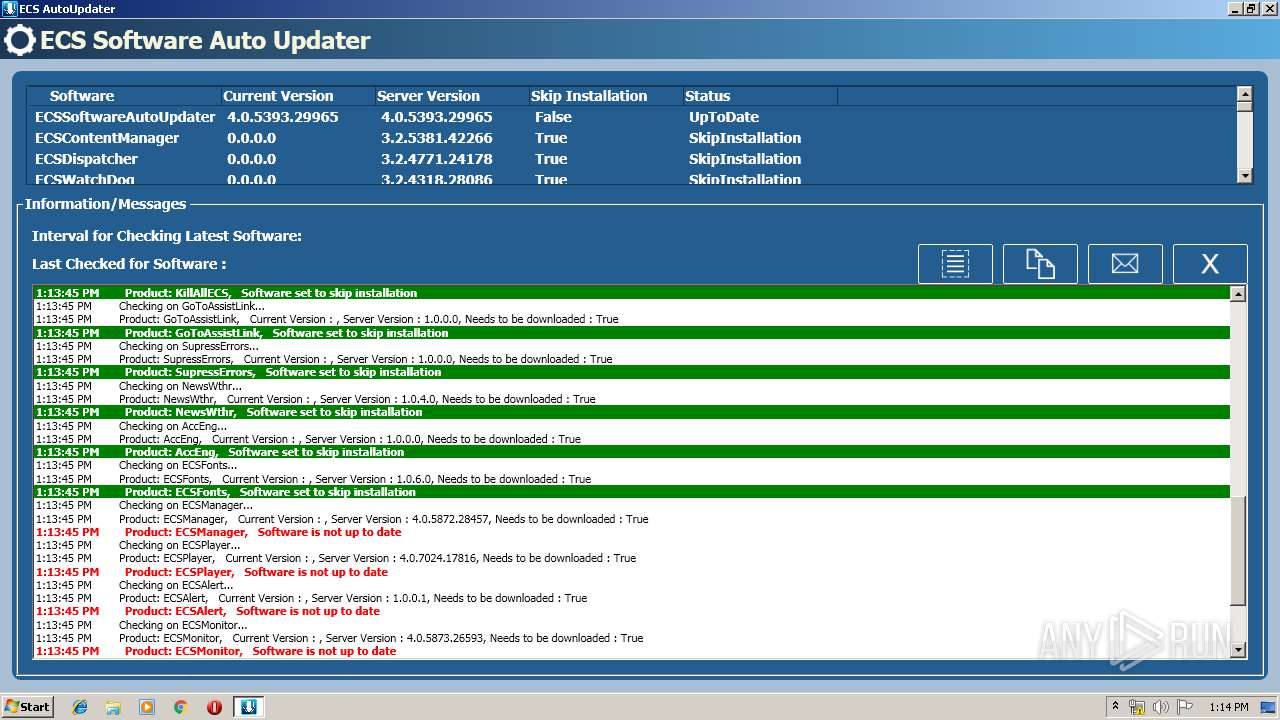Click the Software column header
Screen dimensions: 1280x720
coord(124,96)
